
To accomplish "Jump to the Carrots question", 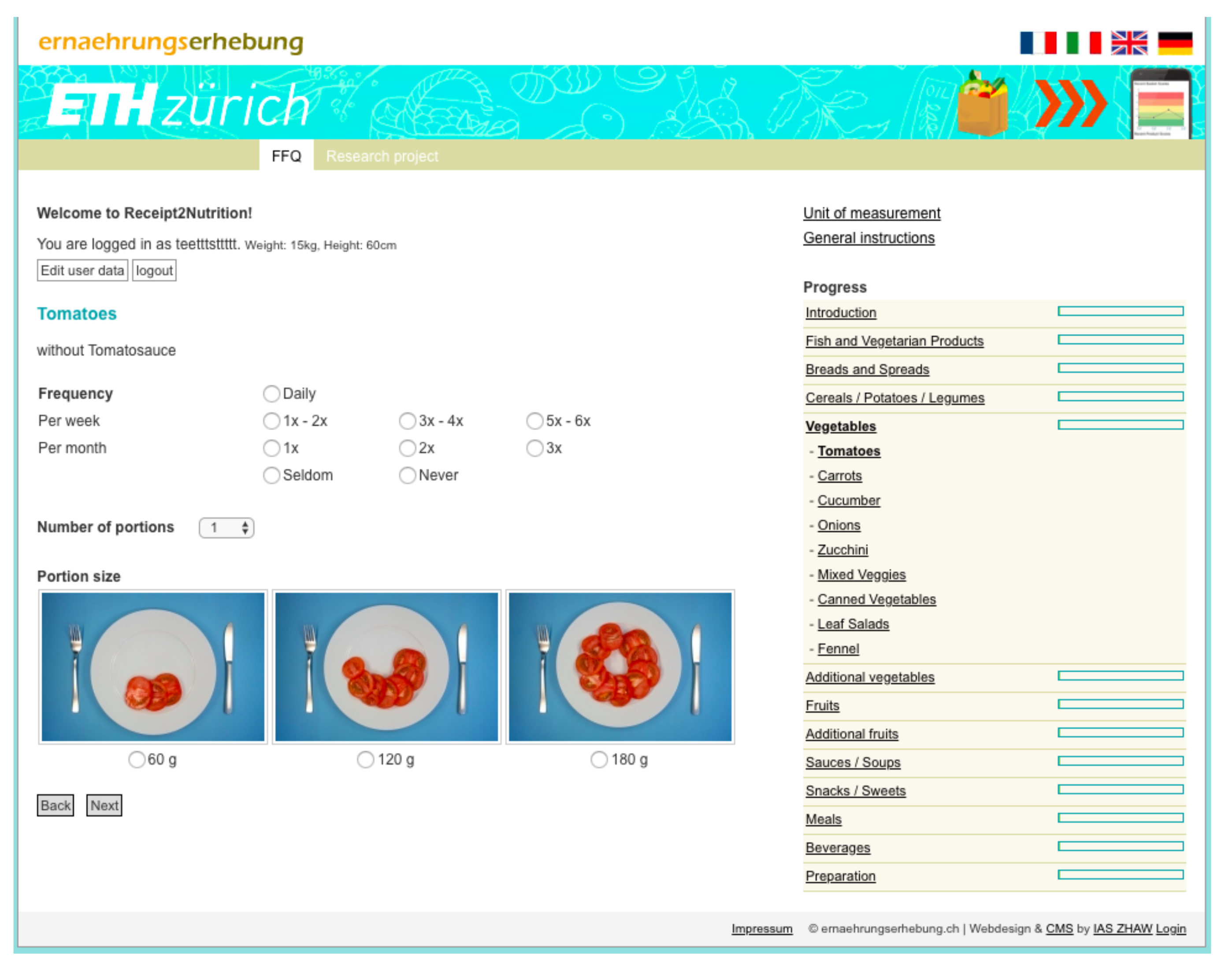I will tap(840, 476).
